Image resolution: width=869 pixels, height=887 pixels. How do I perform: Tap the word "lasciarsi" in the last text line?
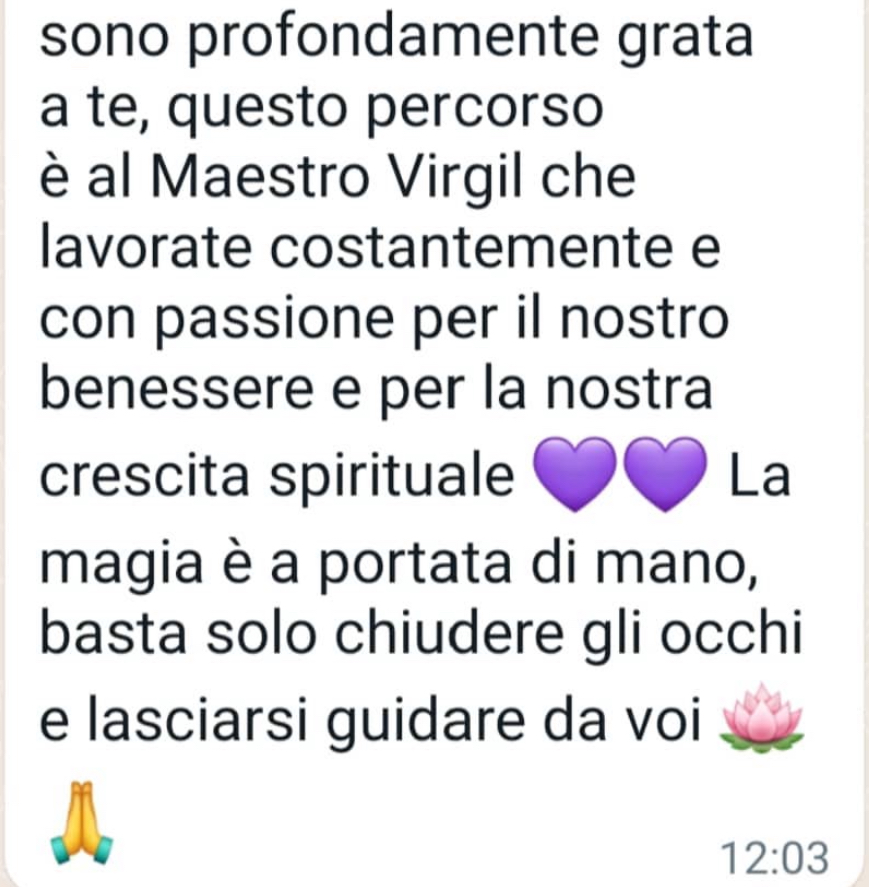point(197,721)
